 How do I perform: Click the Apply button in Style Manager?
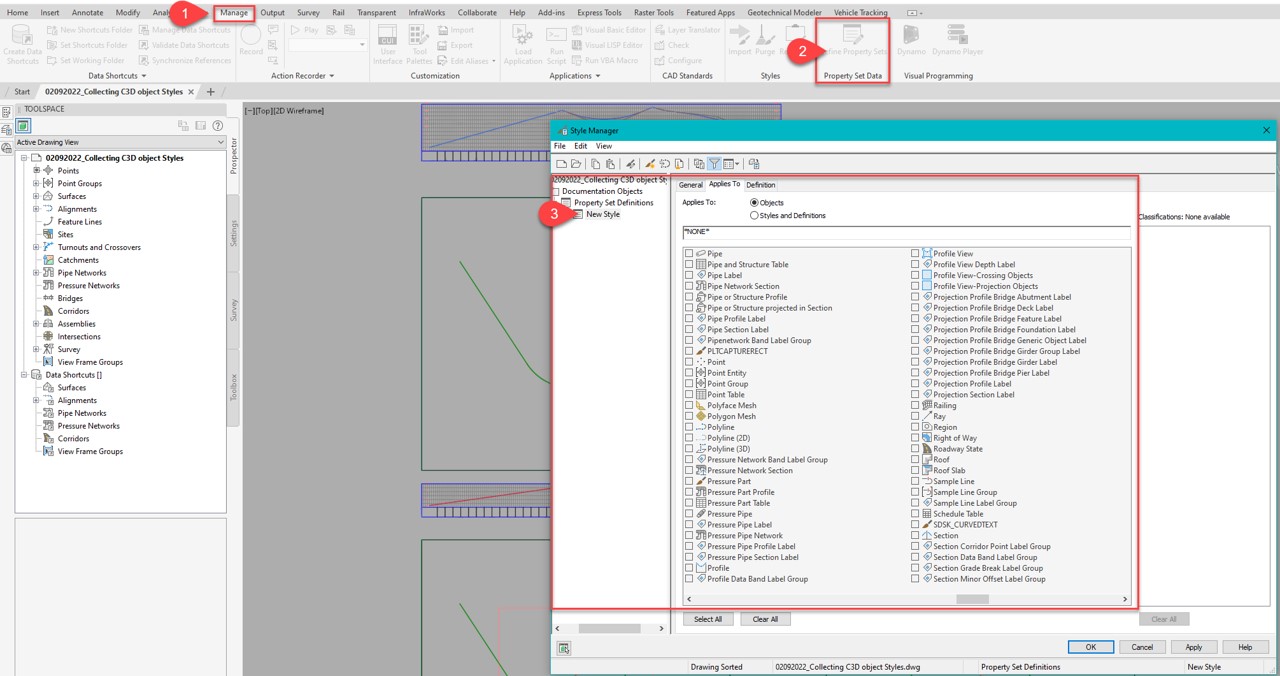click(x=1194, y=647)
